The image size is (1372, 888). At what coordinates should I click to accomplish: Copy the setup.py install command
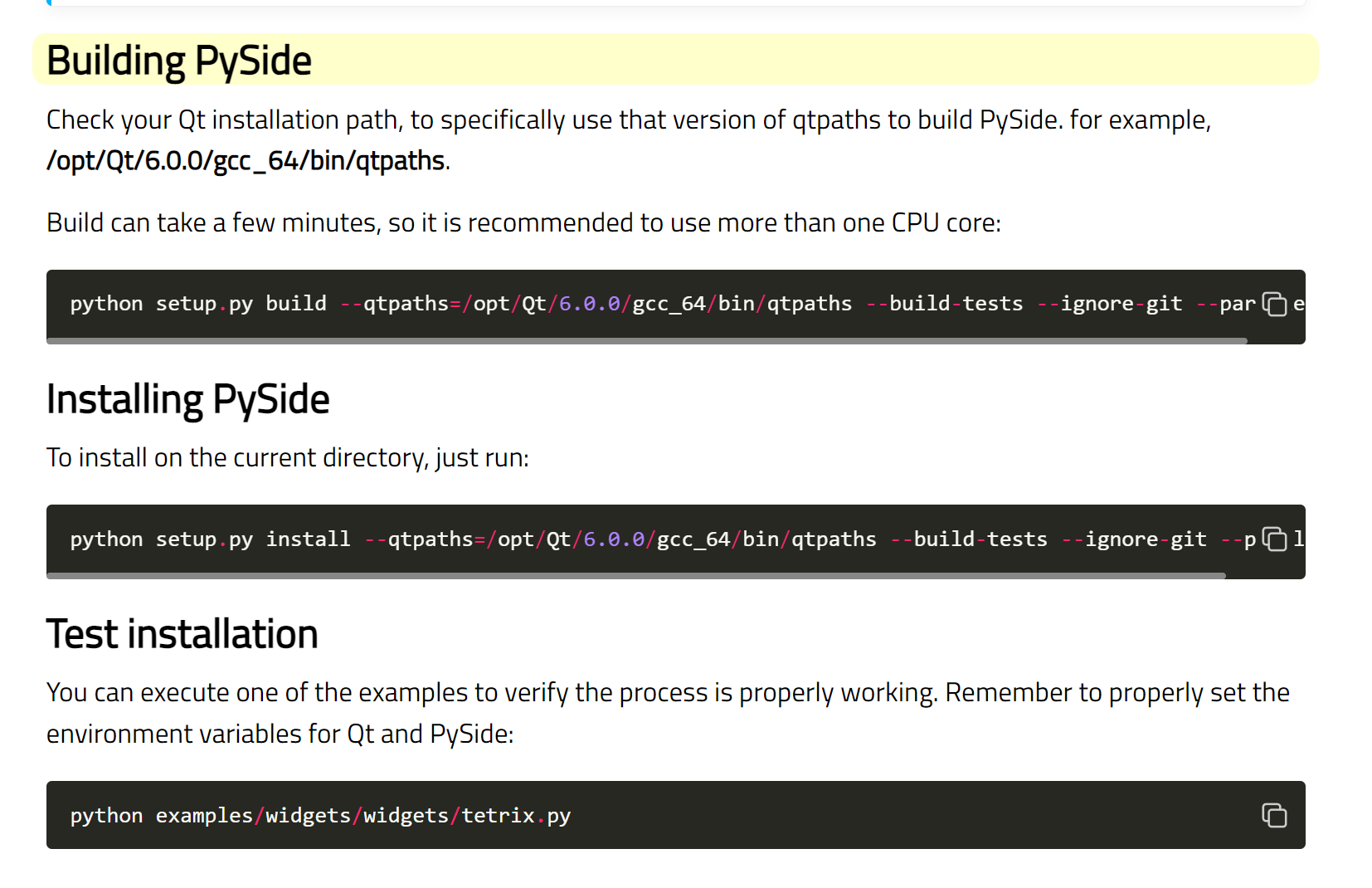(x=1274, y=539)
